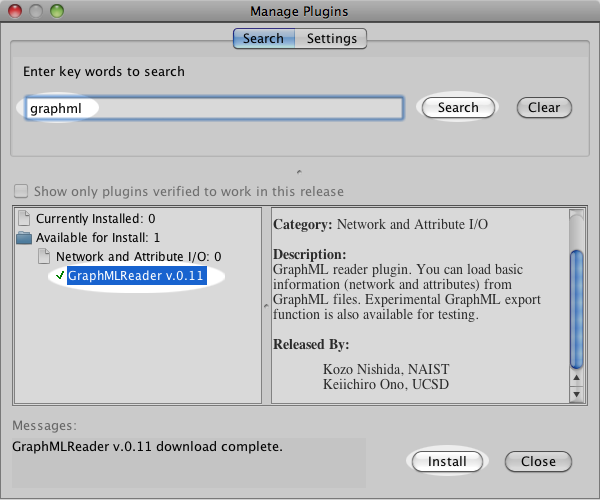Install the selected plugin
The height and width of the screenshot is (500, 600).
[447, 461]
